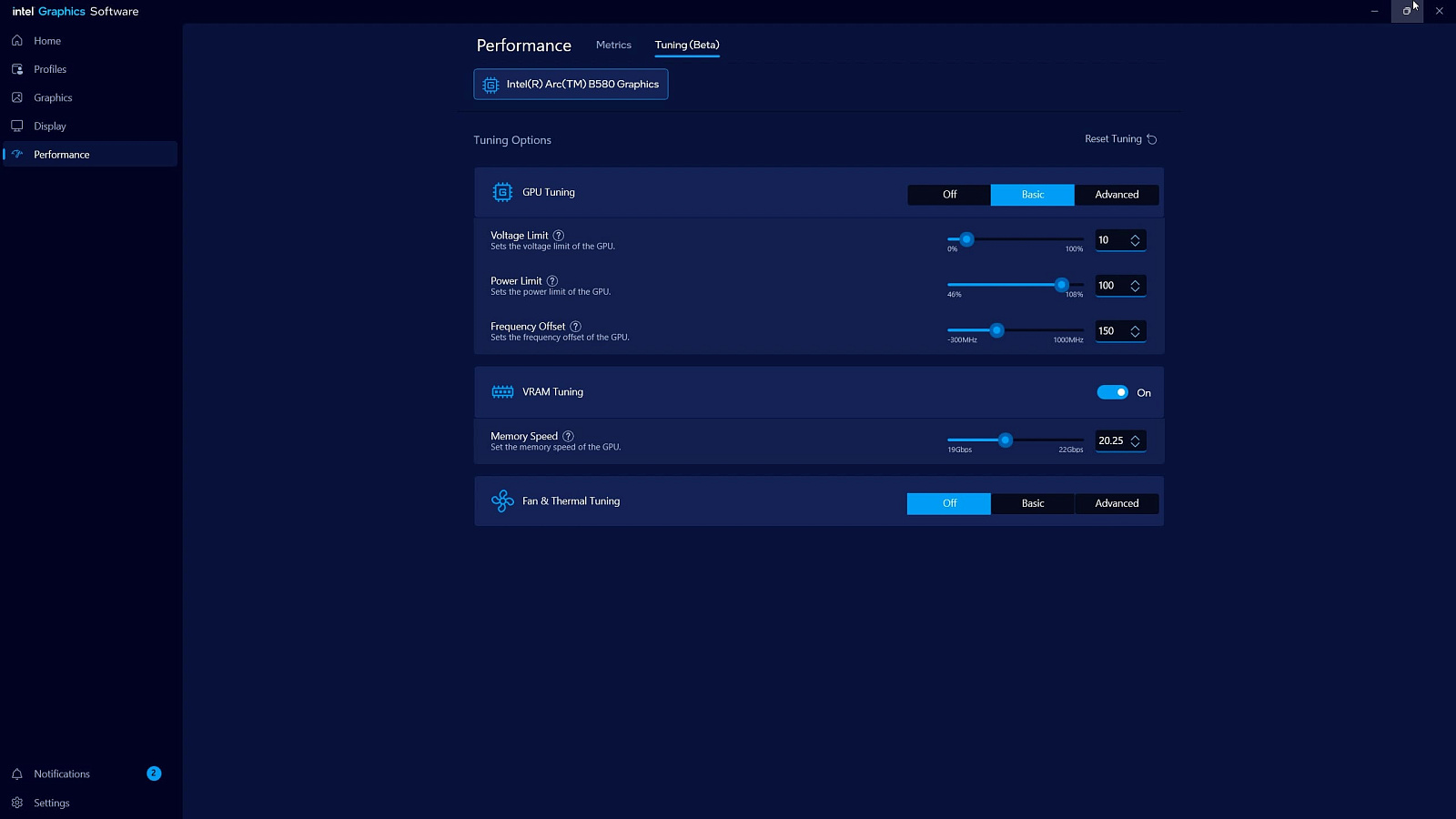The width and height of the screenshot is (1456, 819).
Task: Set Fan & Thermal Tuning to Advanced
Action: 1117,503
